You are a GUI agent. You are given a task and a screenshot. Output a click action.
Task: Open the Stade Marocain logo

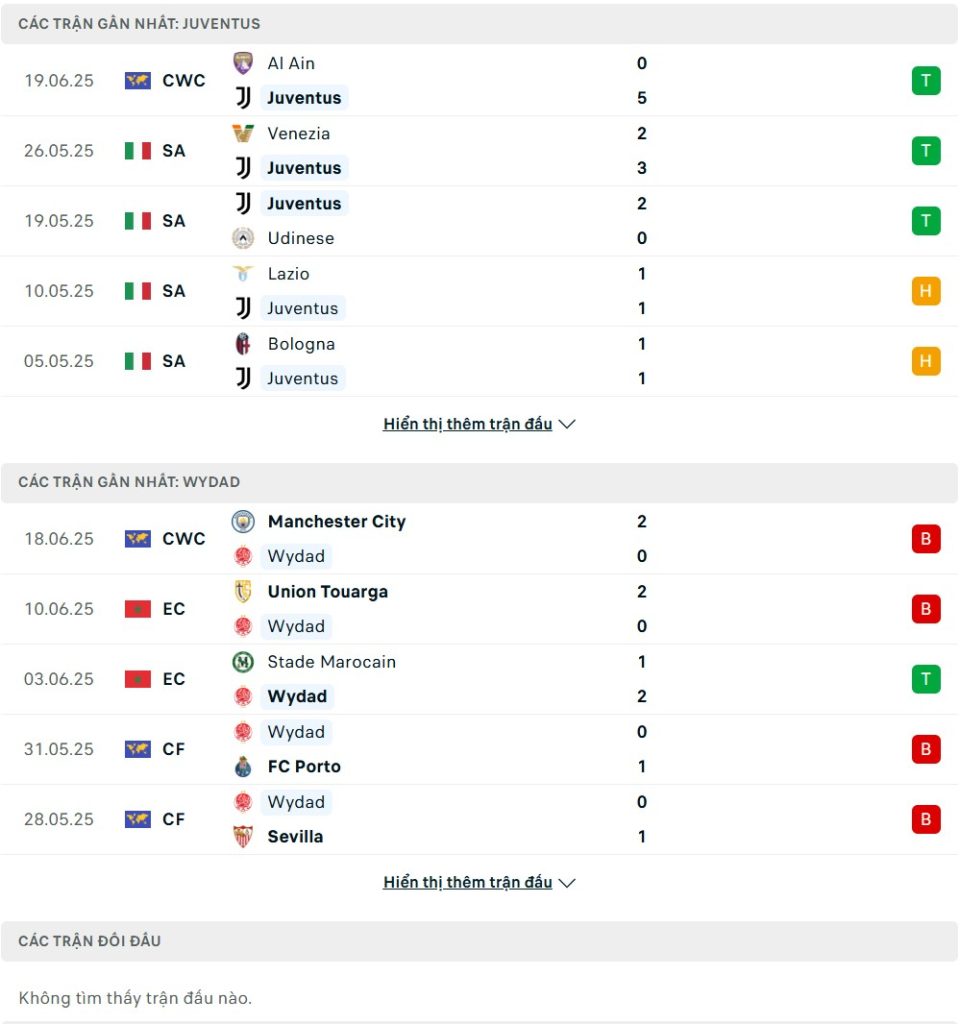243,662
